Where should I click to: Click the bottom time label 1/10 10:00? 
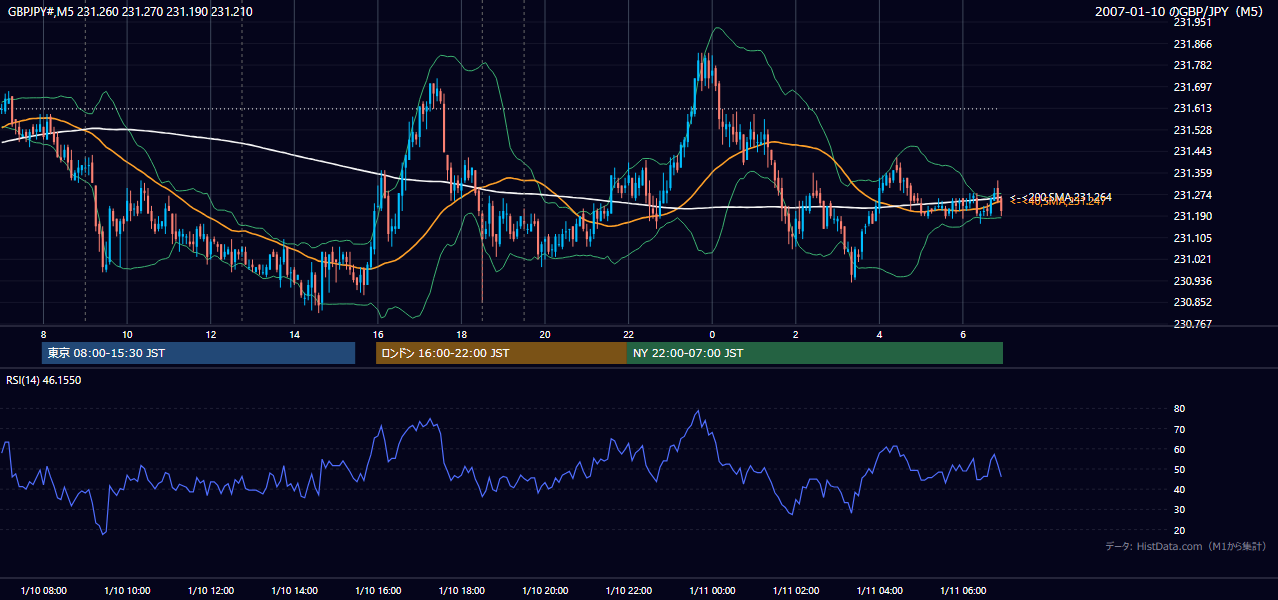point(127,591)
